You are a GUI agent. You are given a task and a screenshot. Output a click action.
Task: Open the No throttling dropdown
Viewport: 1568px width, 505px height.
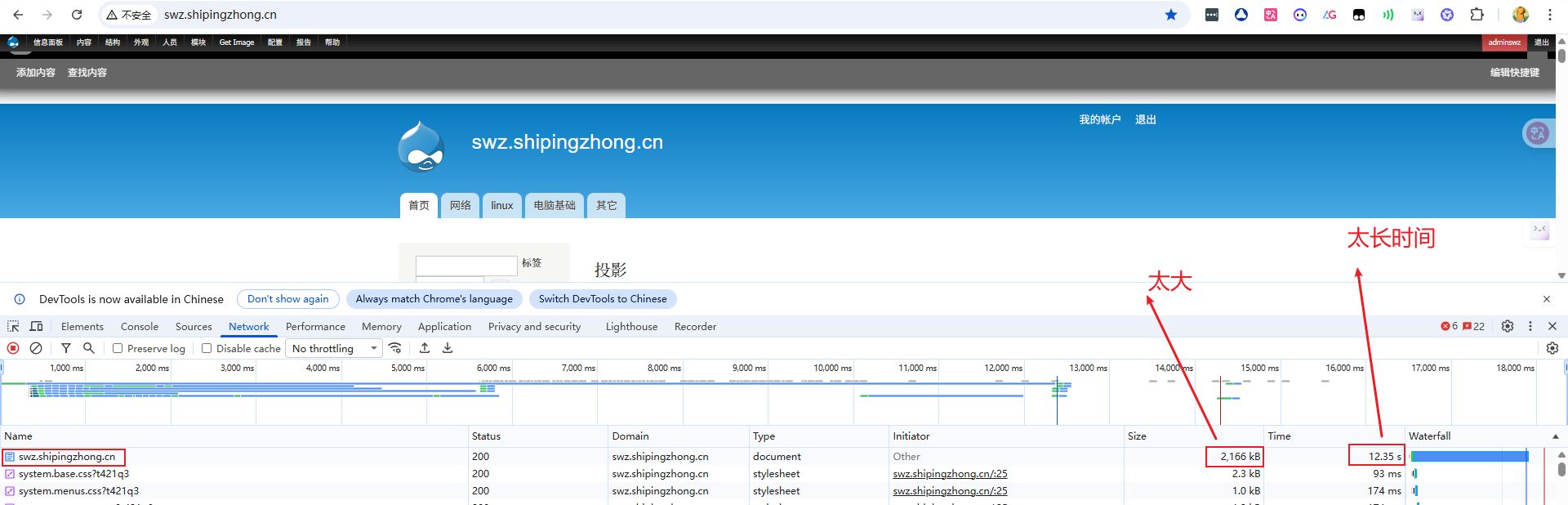(x=336, y=348)
